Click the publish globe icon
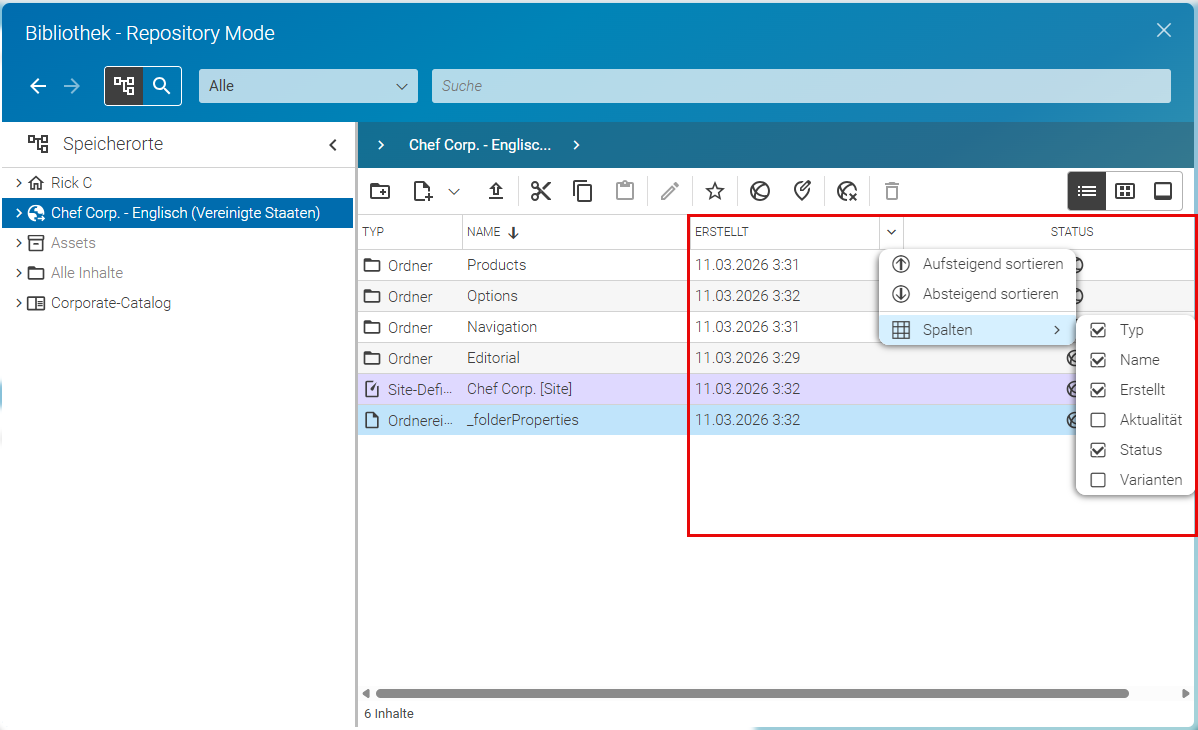 click(759, 191)
